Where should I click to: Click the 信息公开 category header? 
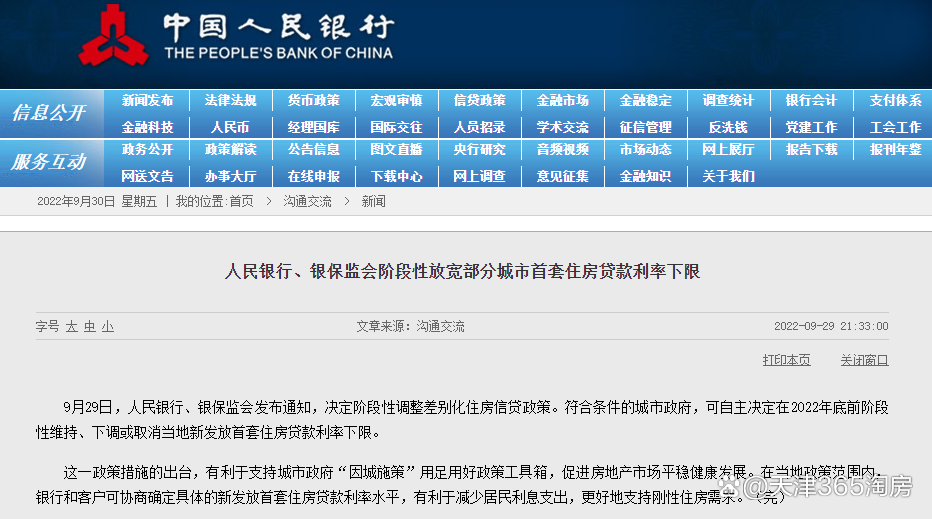click(49, 112)
